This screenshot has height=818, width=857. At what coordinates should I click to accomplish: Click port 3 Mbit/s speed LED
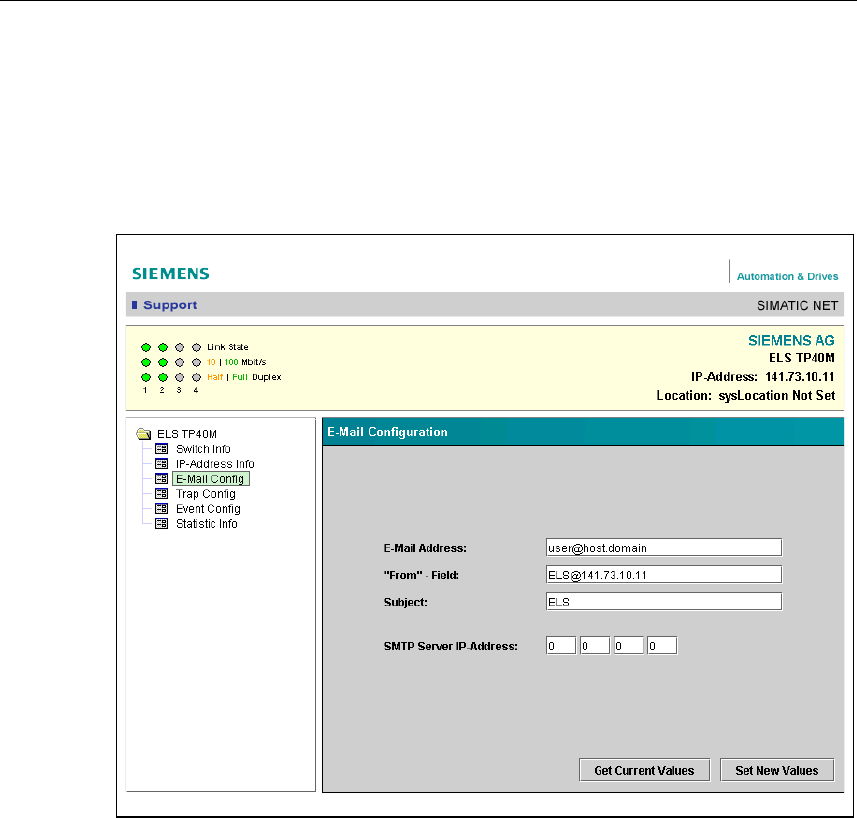pos(180,362)
